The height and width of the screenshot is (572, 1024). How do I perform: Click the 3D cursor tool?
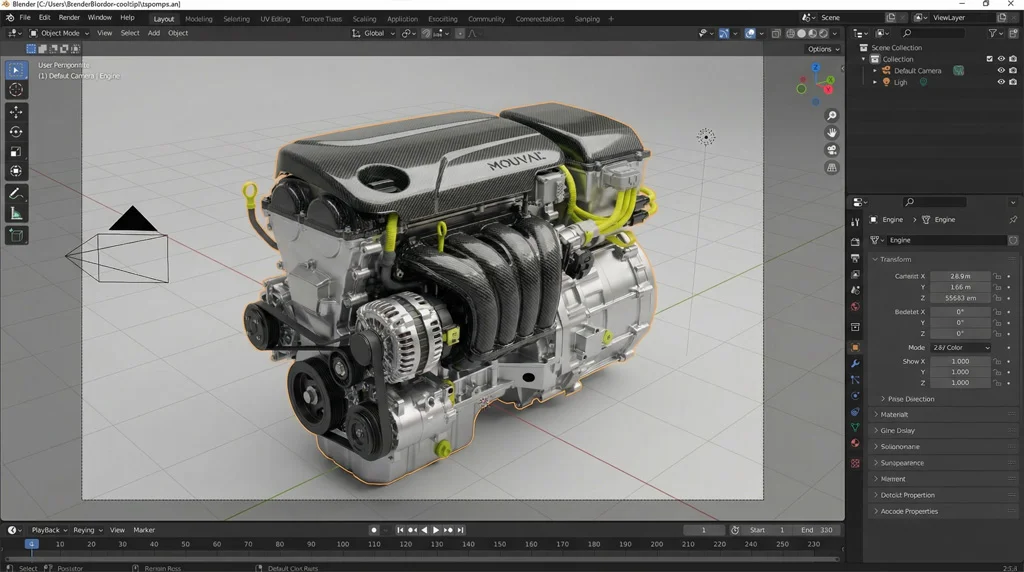(16, 90)
